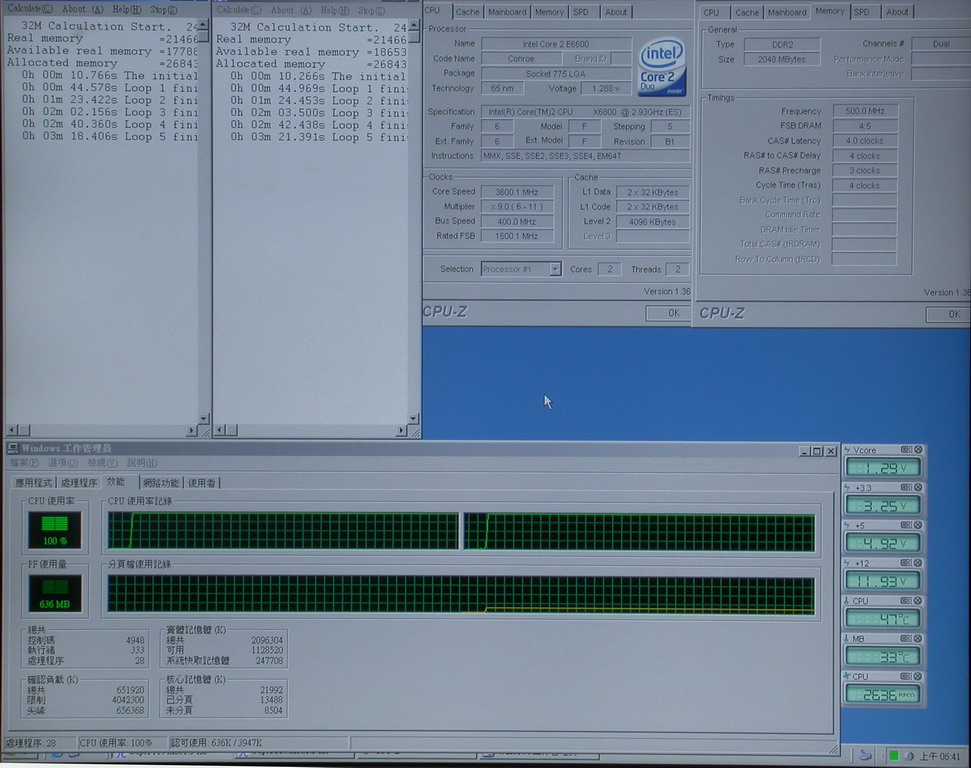971x768 pixels.
Task: Click the Vcore lightning bolt icon
Action: (847, 450)
